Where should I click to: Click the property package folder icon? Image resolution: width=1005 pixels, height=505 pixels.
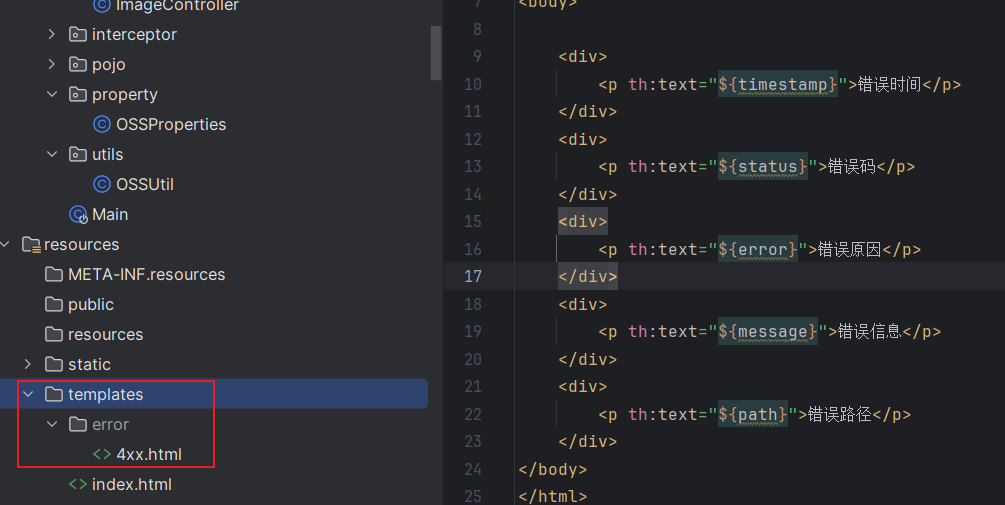coord(78,94)
